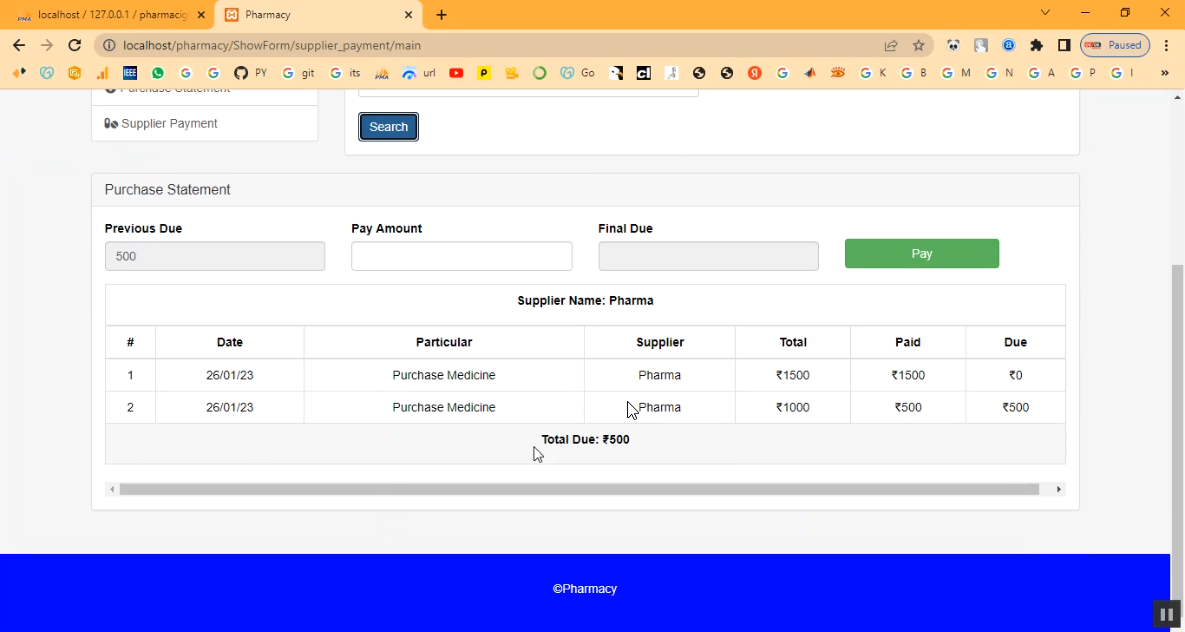Focus the Pay Amount input field
The height and width of the screenshot is (632, 1185).
point(461,256)
